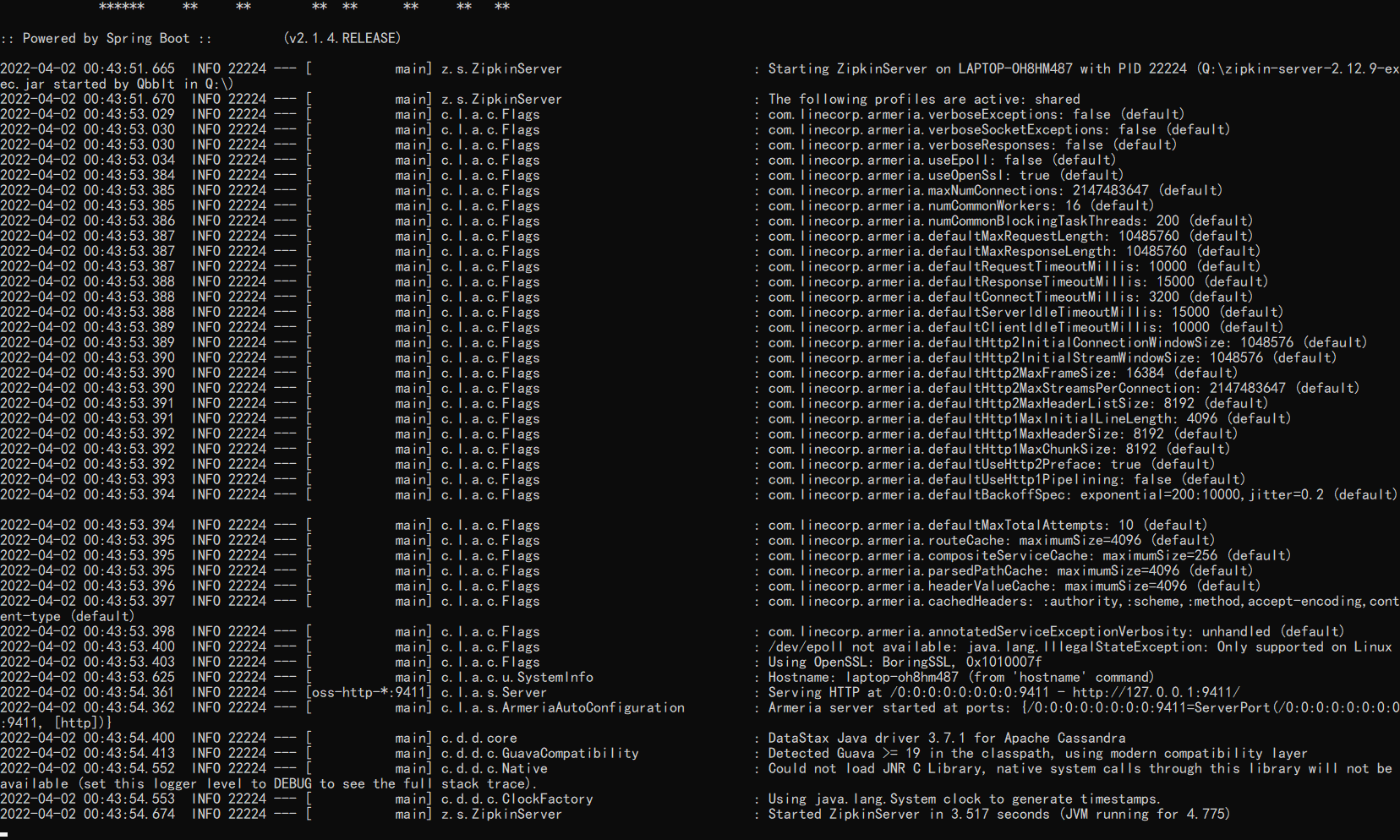Click the 'defaultUseHttp2Preface: true' log message
Viewport: 1400px width, 840px height.
[992, 464]
